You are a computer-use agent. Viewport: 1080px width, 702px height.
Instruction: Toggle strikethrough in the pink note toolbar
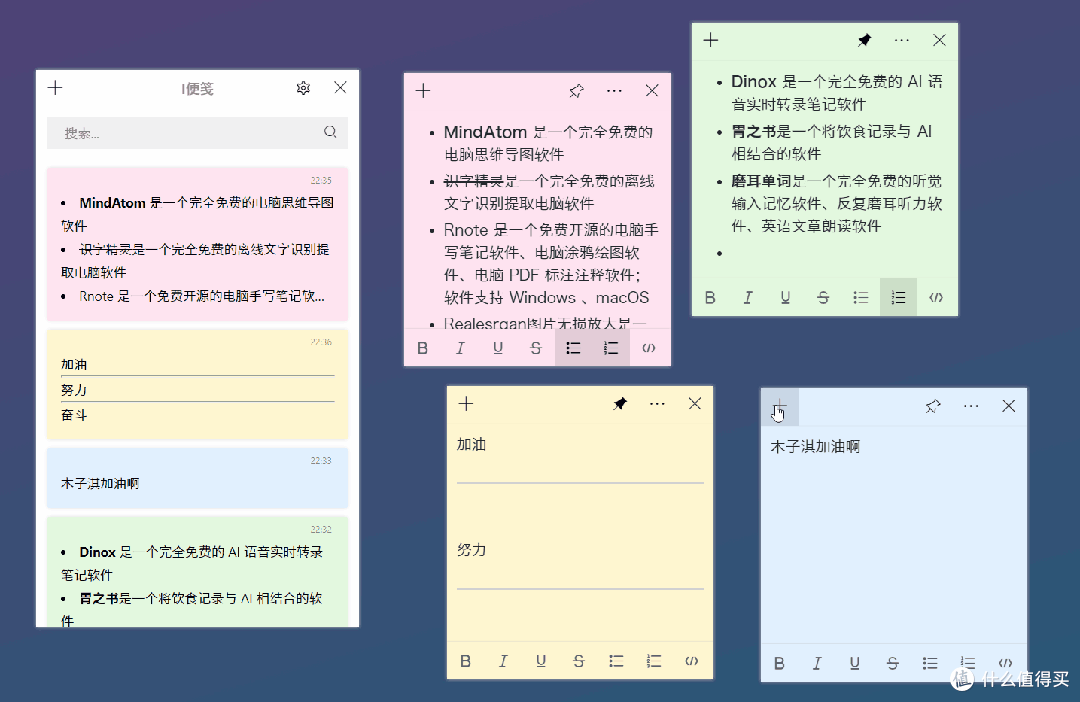pos(536,349)
